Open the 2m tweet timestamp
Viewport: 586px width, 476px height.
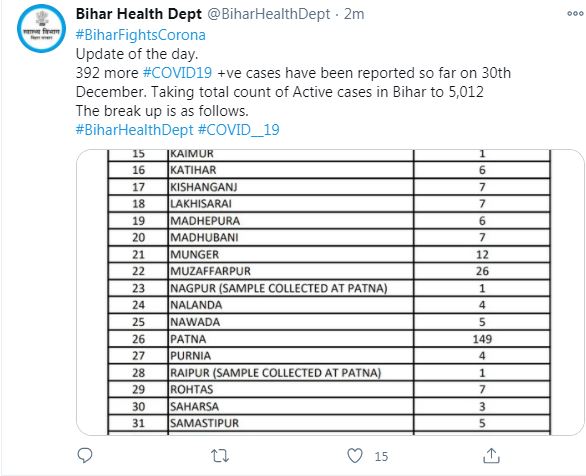click(x=354, y=14)
